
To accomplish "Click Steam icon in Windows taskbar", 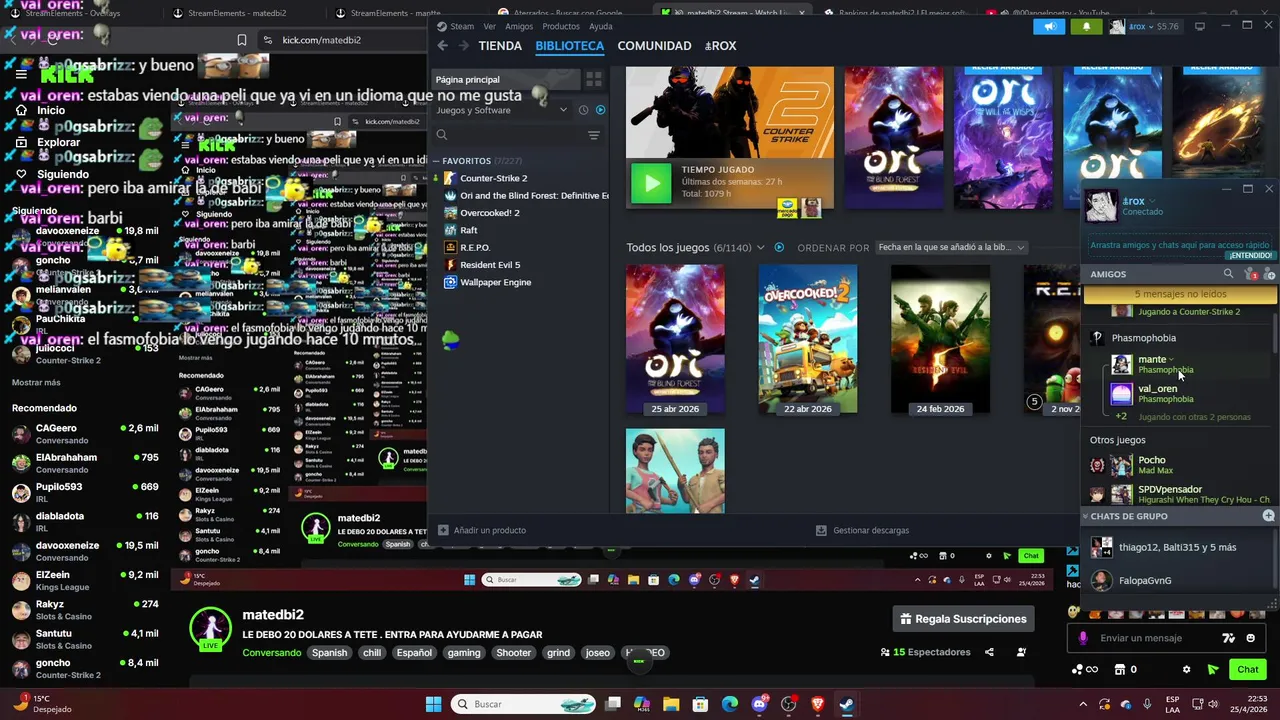I will click(x=846, y=704).
